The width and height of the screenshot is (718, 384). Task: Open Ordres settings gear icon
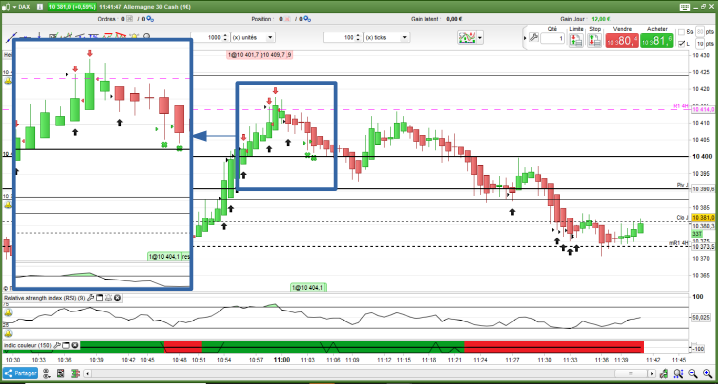click(x=151, y=19)
